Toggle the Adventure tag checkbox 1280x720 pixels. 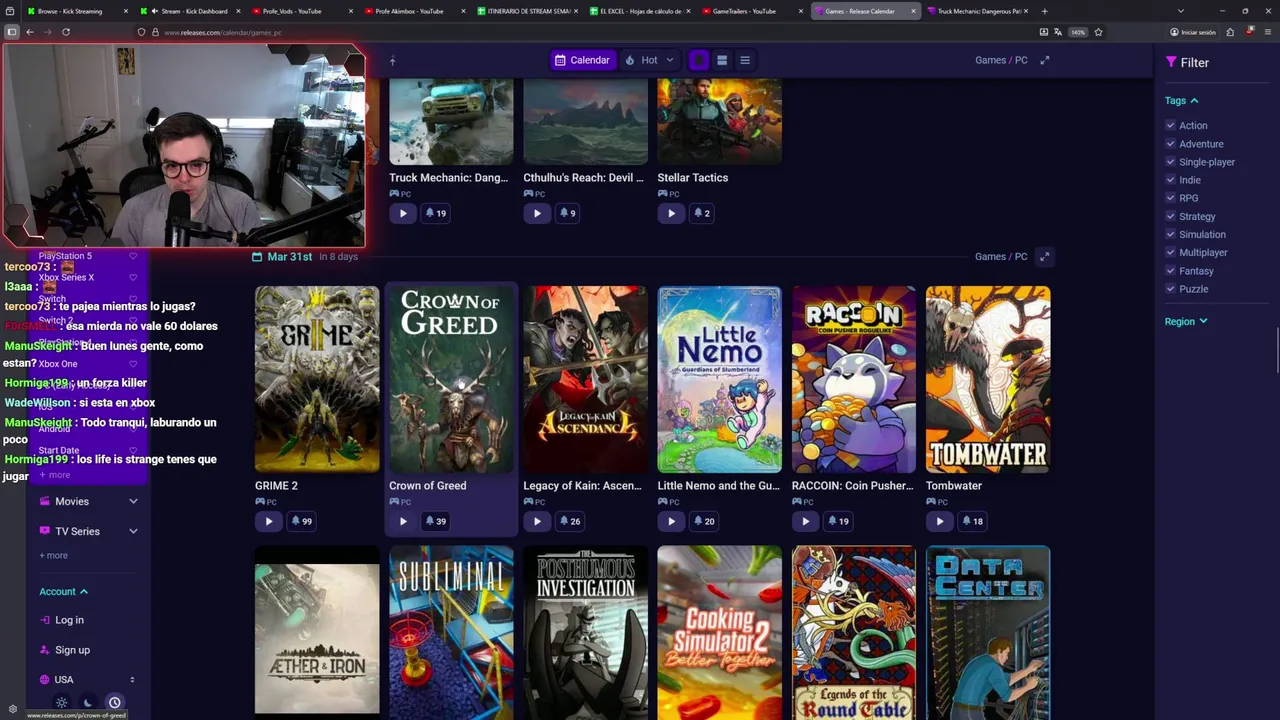point(1170,143)
